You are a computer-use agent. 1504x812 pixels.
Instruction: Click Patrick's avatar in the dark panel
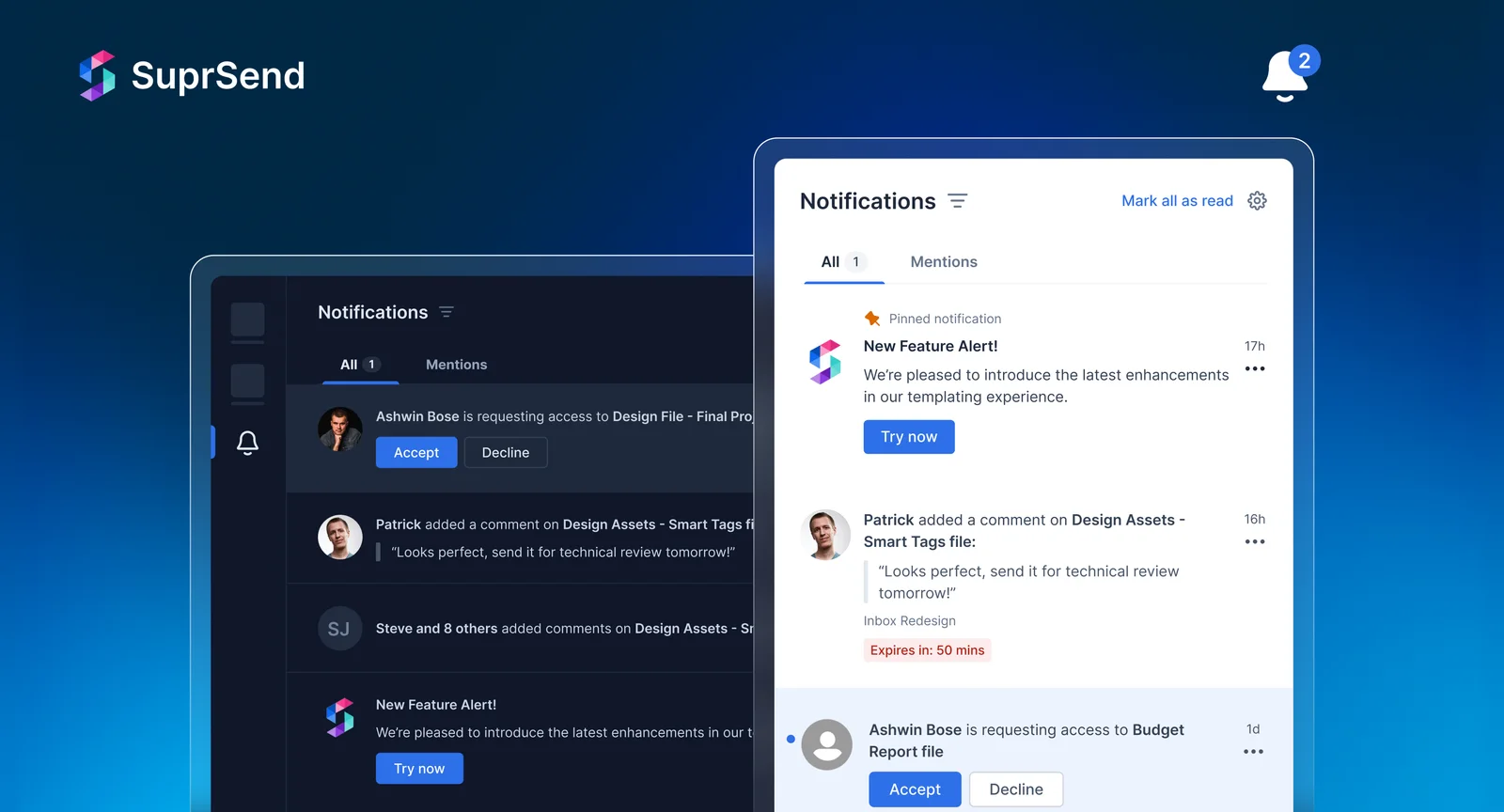click(340, 538)
